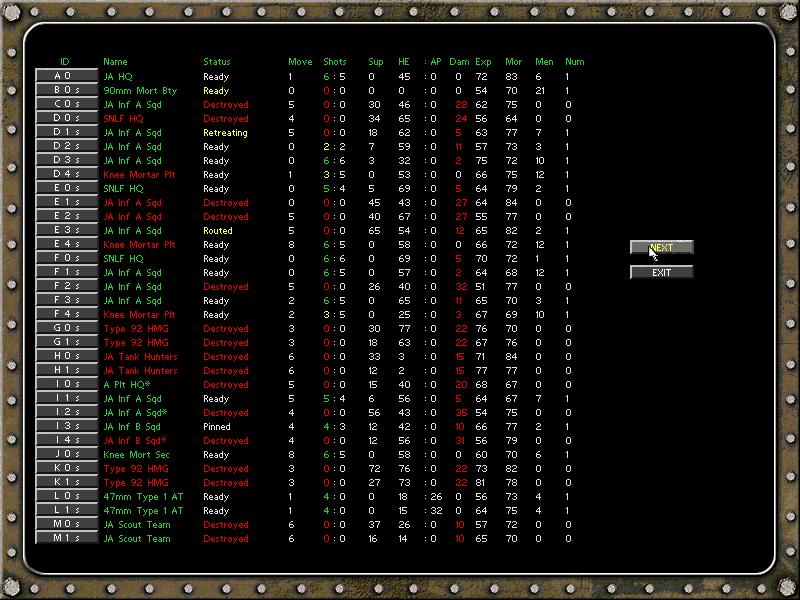Click unit ID button K 0 s
This screenshot has height=600, width=800.
(67, 468)
